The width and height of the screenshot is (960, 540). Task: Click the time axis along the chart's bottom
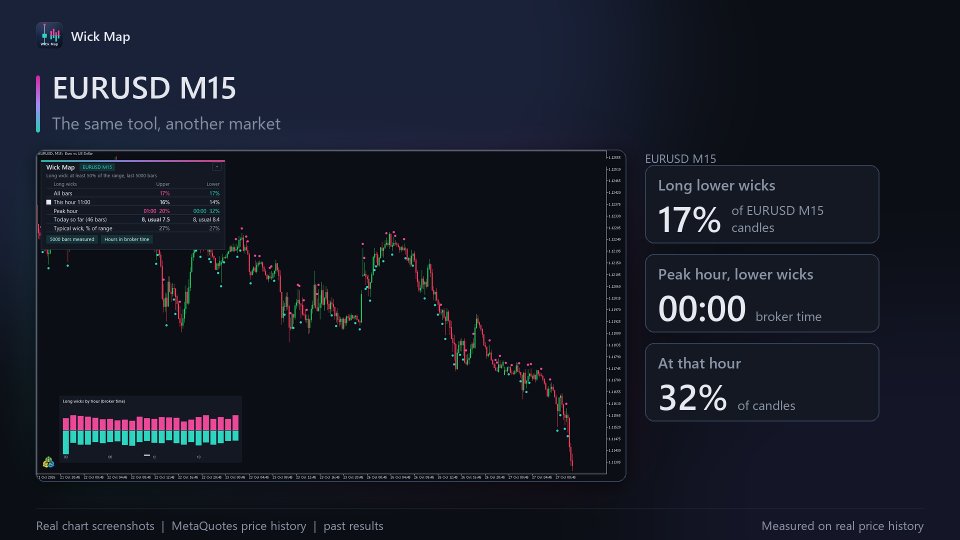click(x=306, y=477)
